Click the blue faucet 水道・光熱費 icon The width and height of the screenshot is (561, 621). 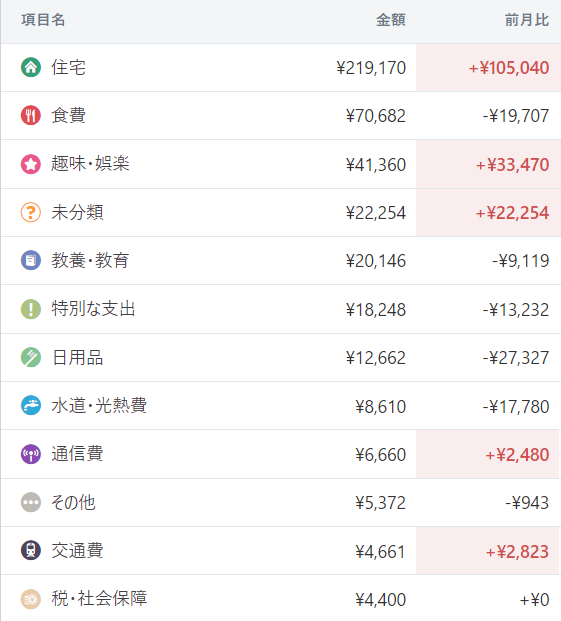tap(30, 406)
